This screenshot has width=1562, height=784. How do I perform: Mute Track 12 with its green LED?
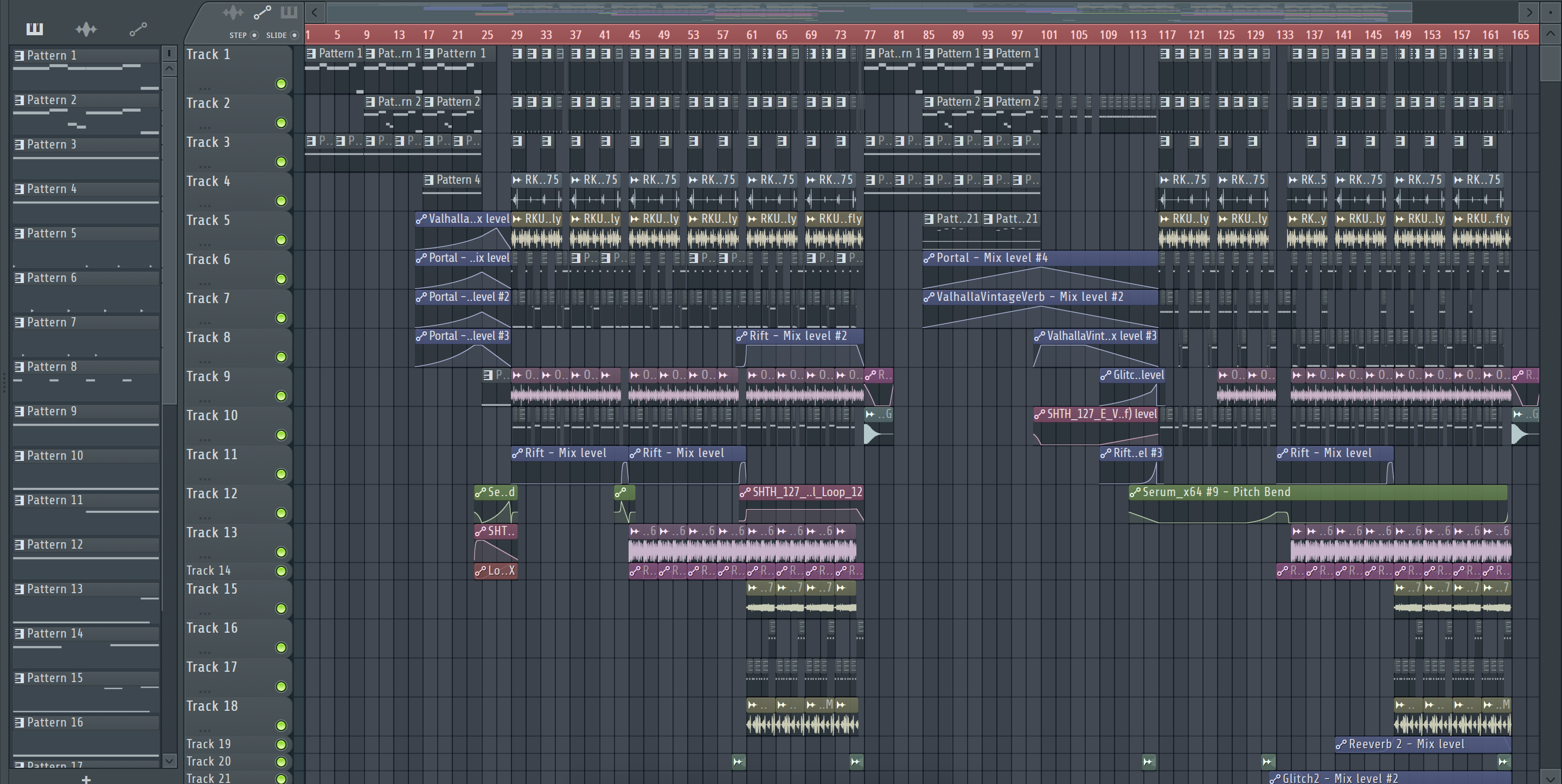click(x=281, y=513)
